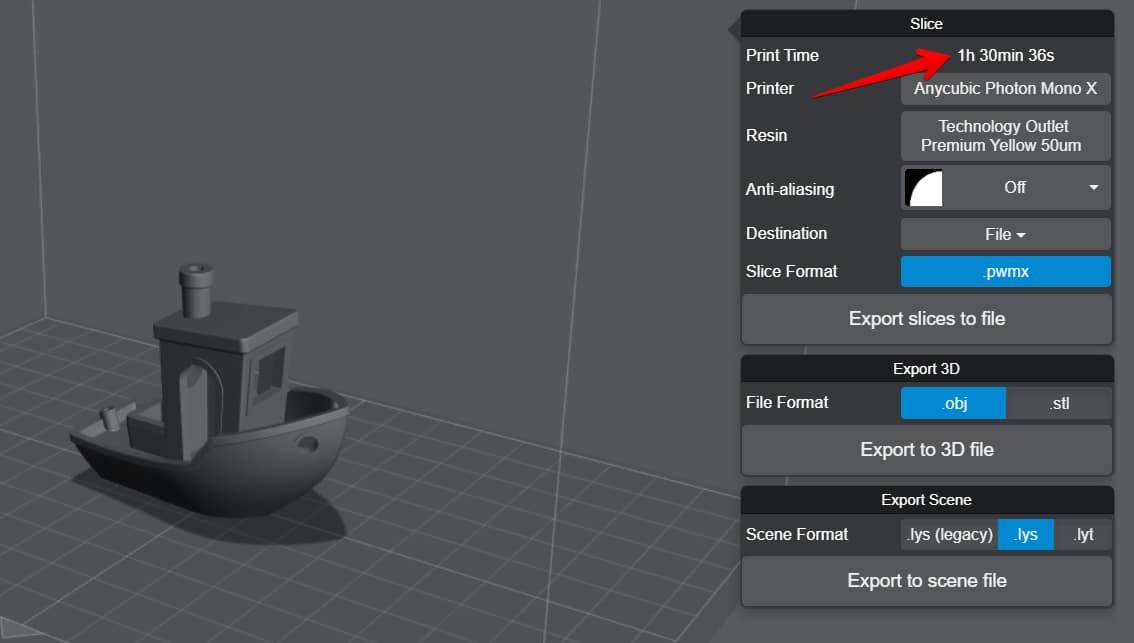Switch the 3D file format to .stl

1060,402
